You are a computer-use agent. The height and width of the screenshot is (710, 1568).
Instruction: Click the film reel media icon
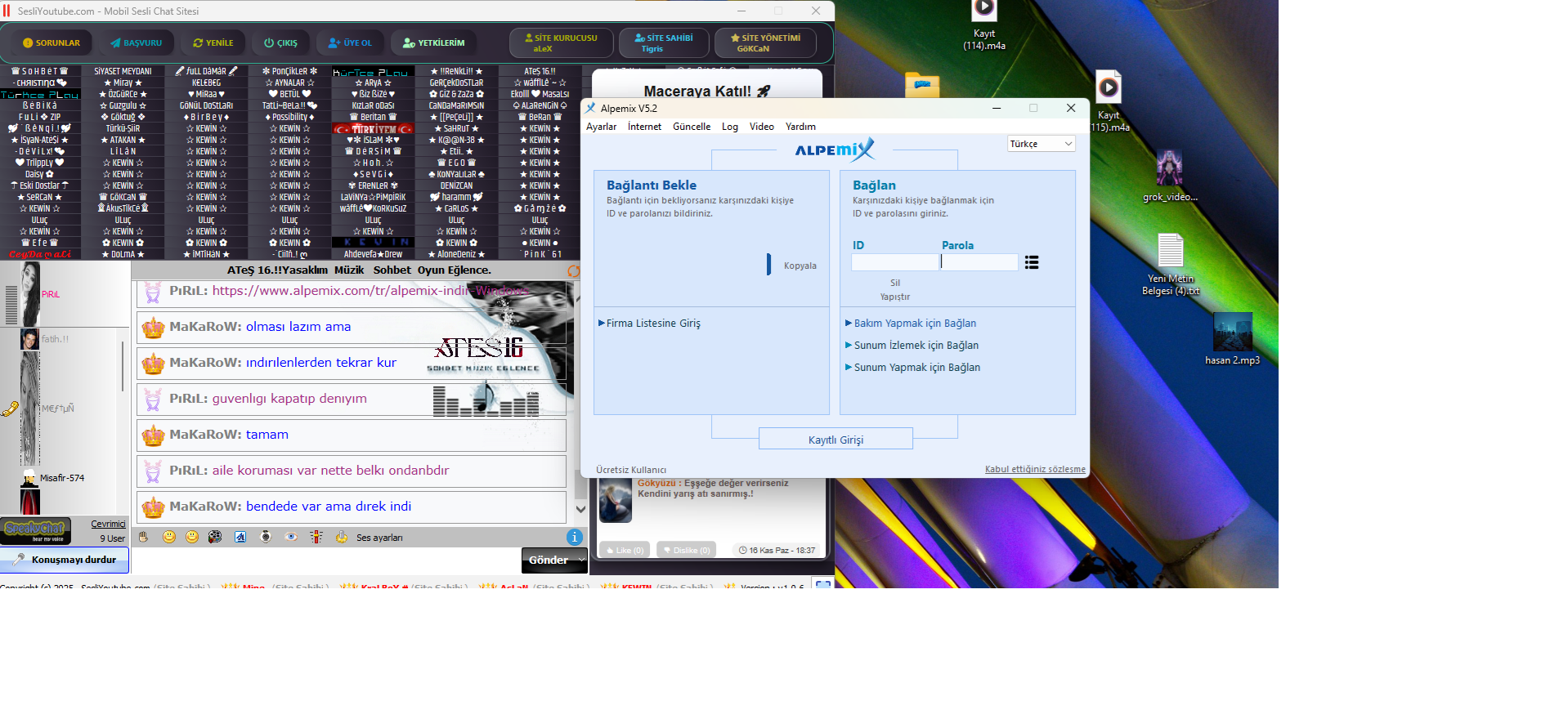click(x=215, y=537)
